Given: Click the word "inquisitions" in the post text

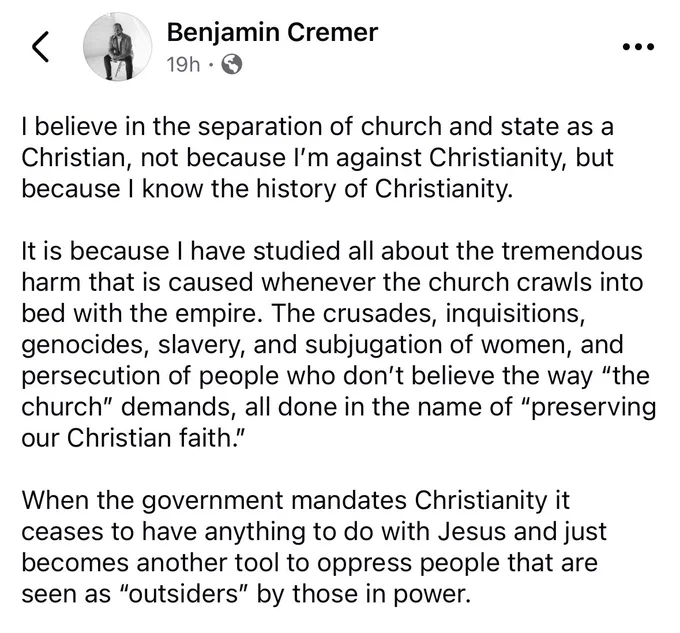Looking at the screenshot, I should (x=515, y=313).
